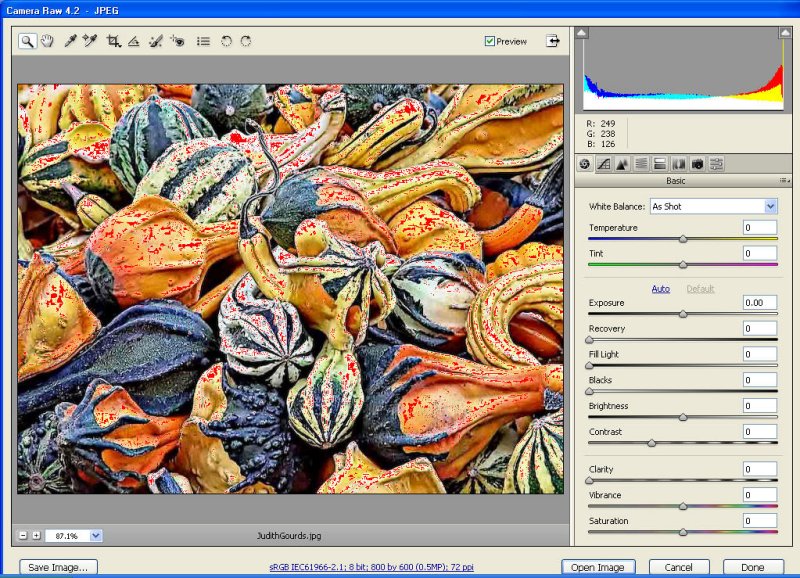Image resolution: width=800 pixels, height=578 pixels.
Task: Open the zoom level dropdown
Action: pyautogui.click(x=95, y=536)
